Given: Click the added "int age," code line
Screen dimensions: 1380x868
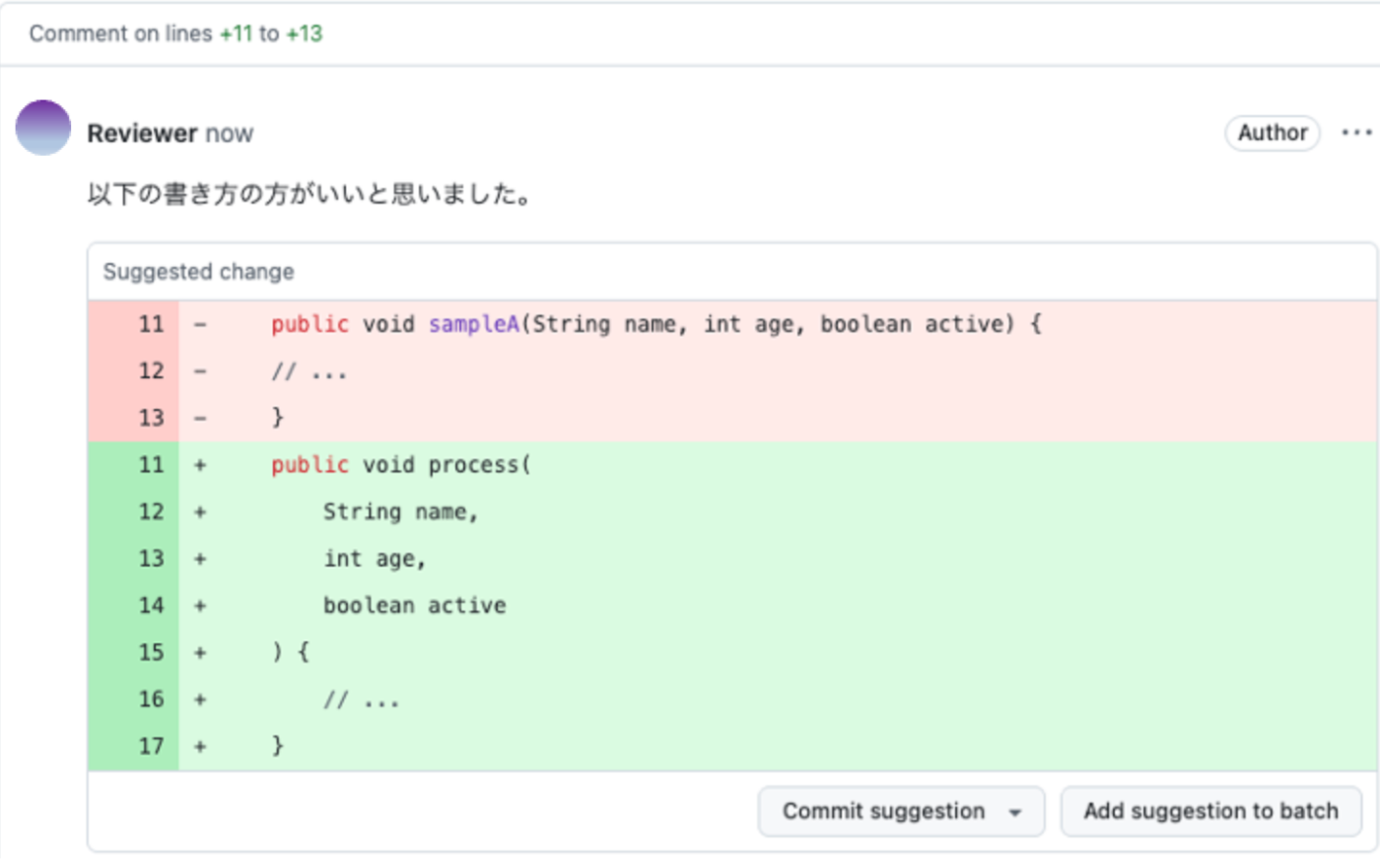Looking at the screenshot, I should pyautogui.click(x=375, y=559).
